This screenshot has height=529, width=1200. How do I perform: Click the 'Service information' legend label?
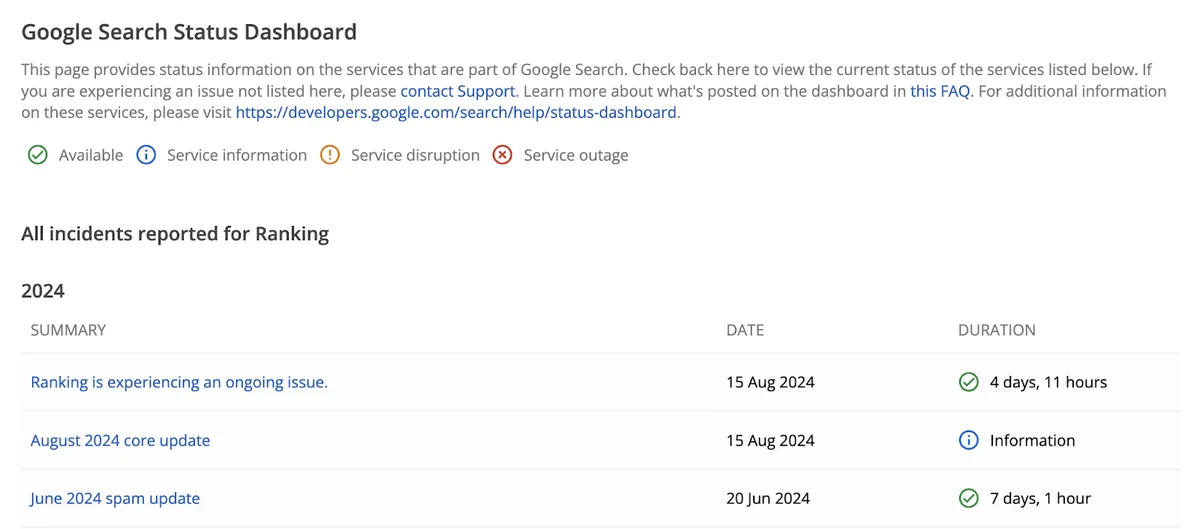pyautogui.click(x=237, y=155)
